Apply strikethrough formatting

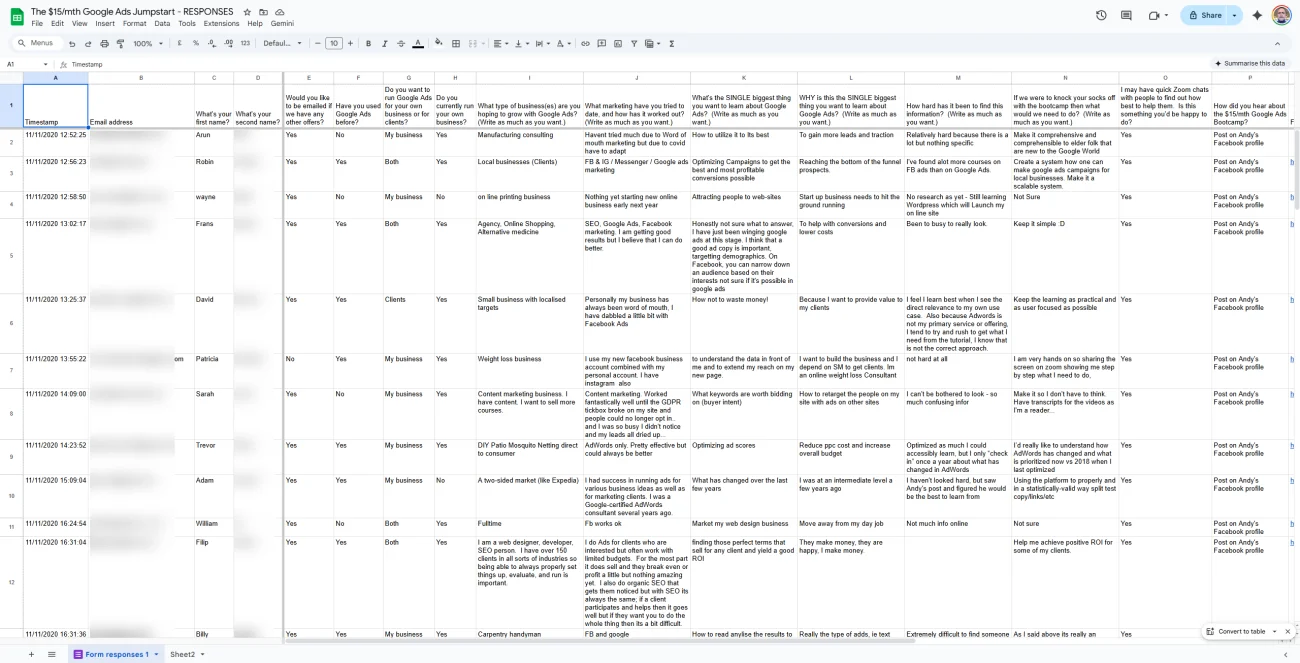(x=401, y=44)
